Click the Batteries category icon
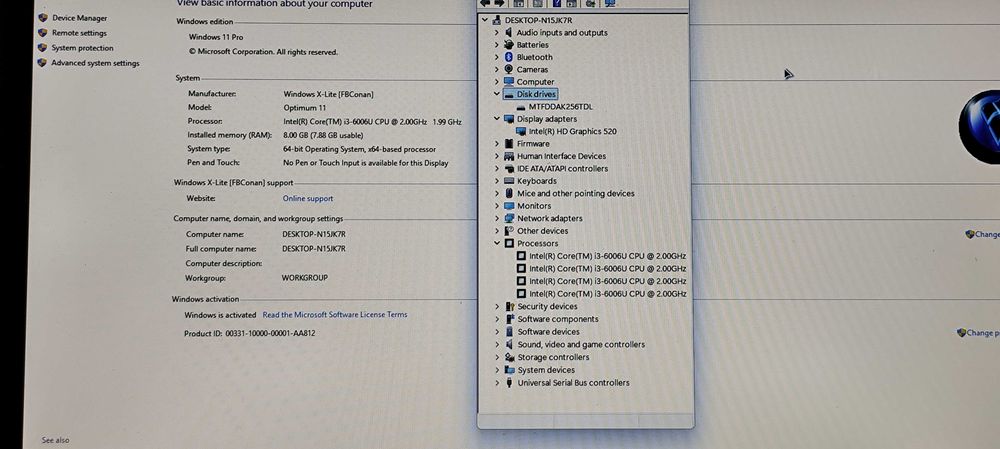This screenshot has height=449, width=1000. point(508,45)
